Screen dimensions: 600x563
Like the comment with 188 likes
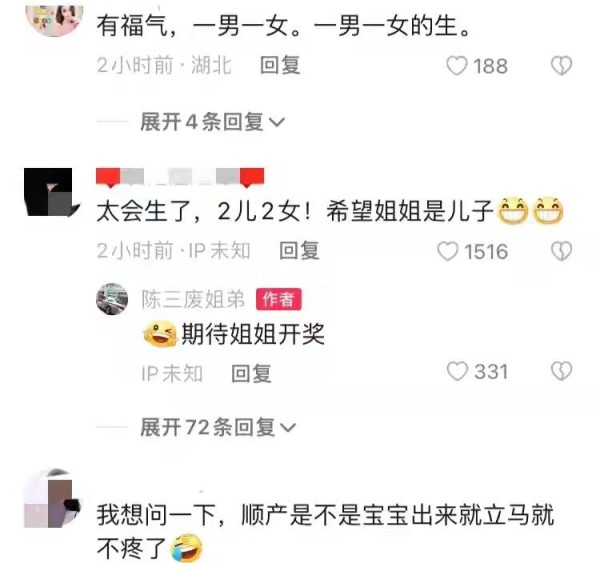(457, 66)
